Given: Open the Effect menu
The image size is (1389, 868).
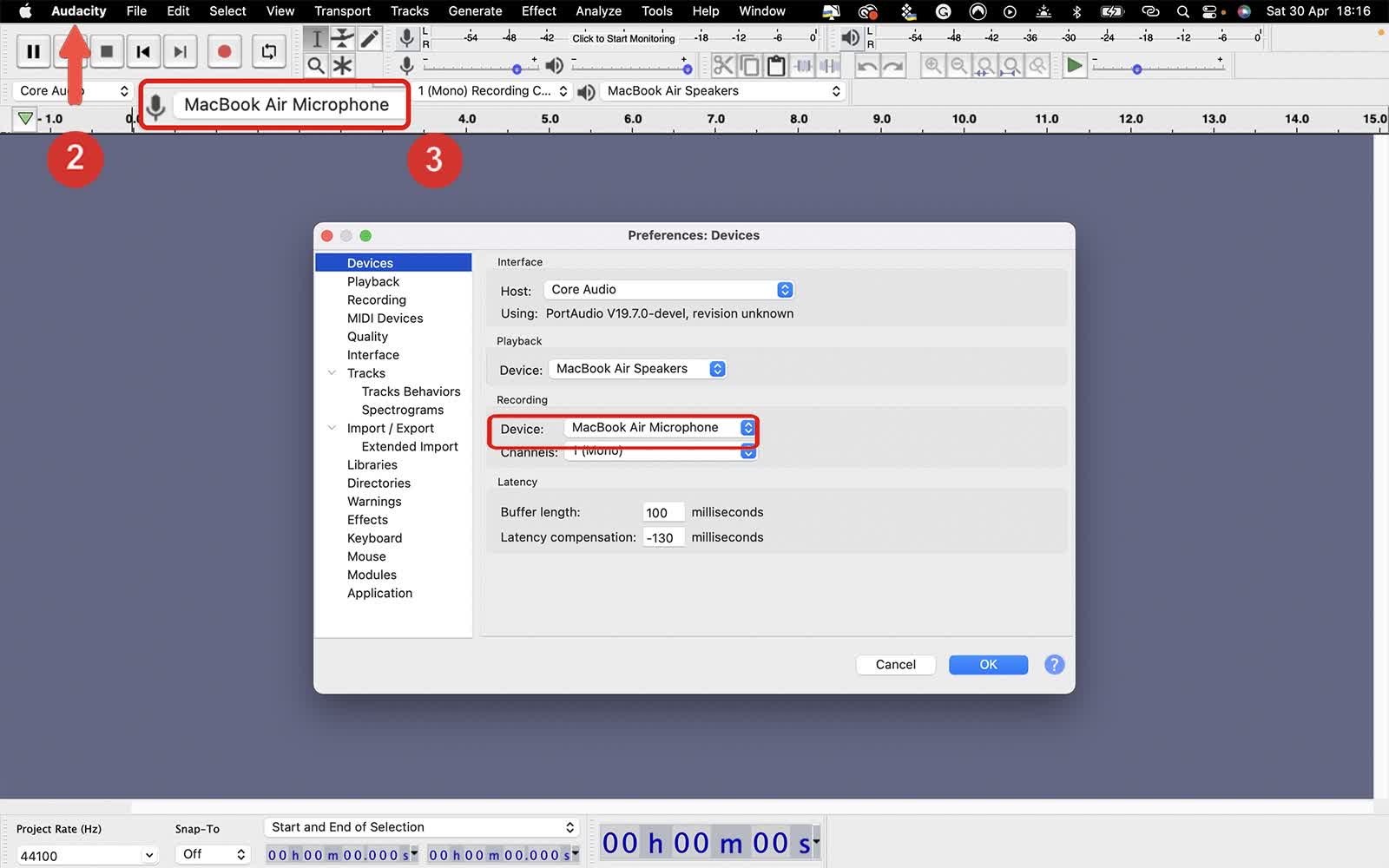Looking at the screenshot, I should [x=539, y=11].
